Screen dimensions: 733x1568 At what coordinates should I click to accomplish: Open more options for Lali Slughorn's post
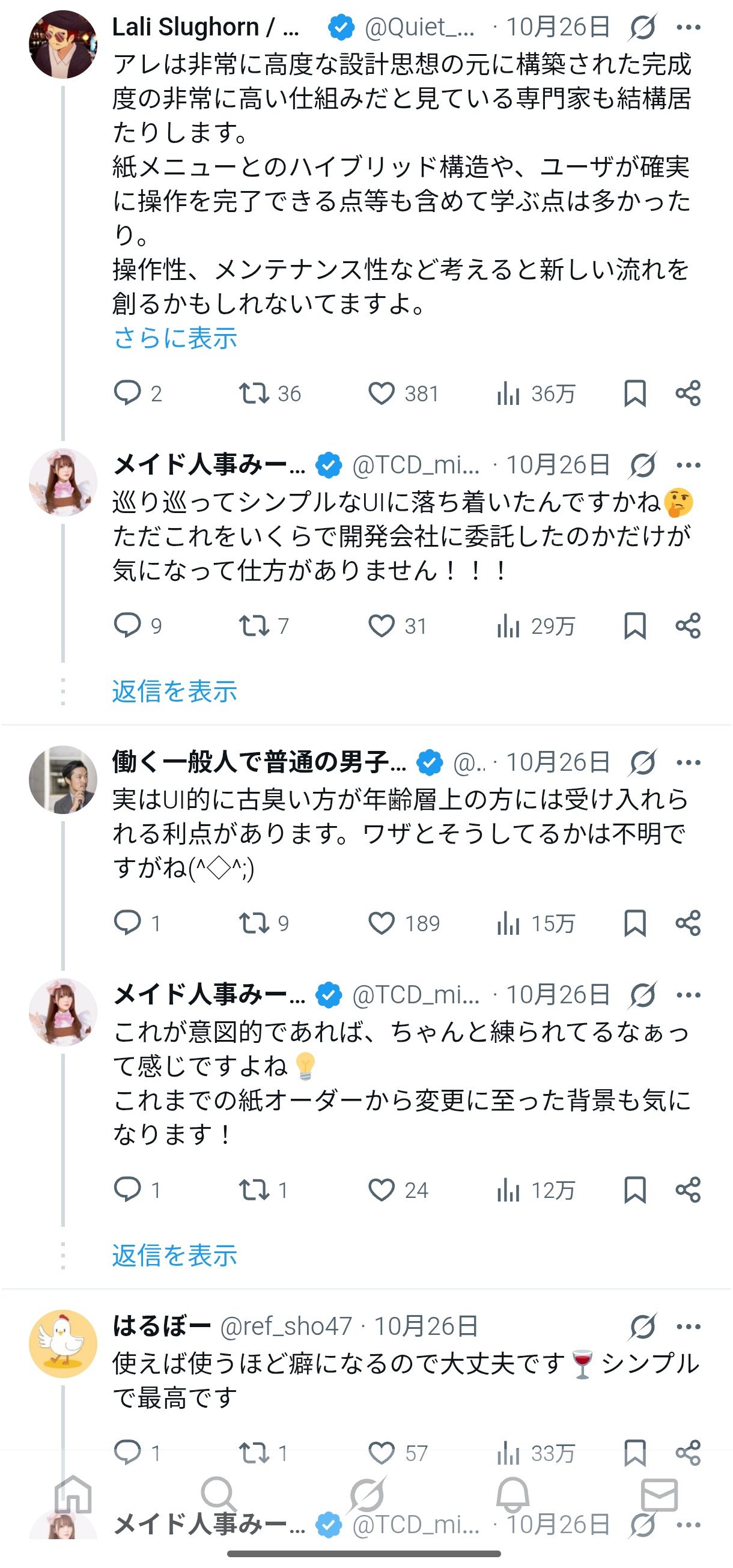688,28
